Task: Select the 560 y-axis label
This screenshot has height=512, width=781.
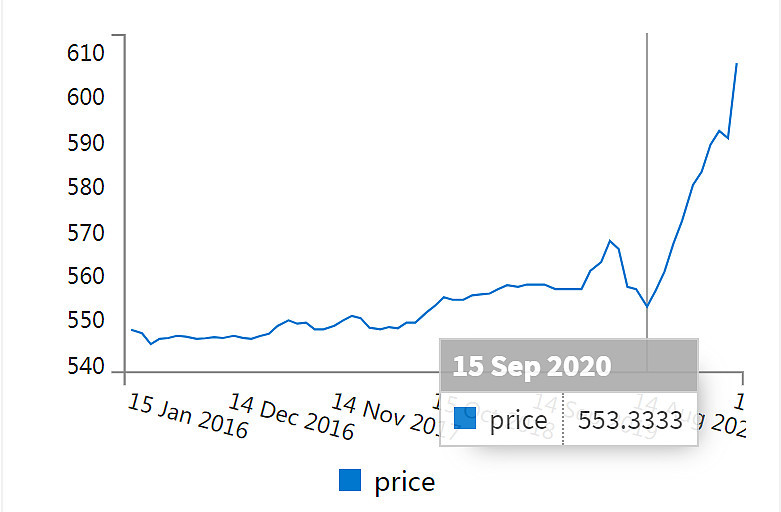Action: tap(86, 276)
